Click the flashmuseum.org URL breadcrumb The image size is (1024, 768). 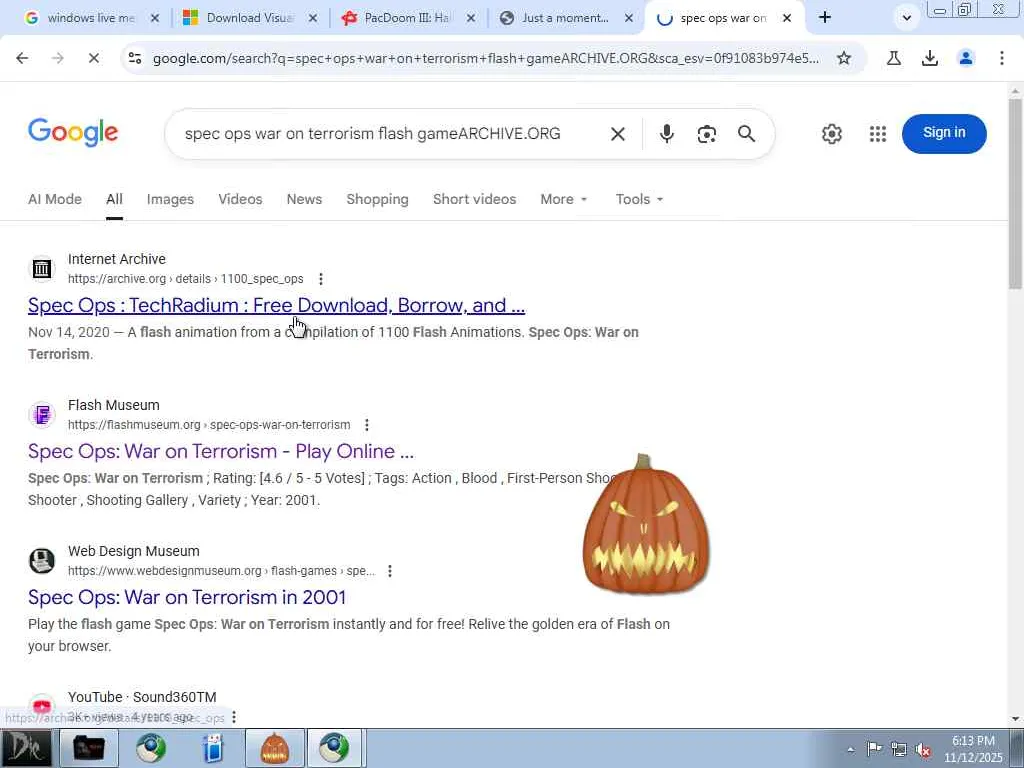[x=209, y=425]
